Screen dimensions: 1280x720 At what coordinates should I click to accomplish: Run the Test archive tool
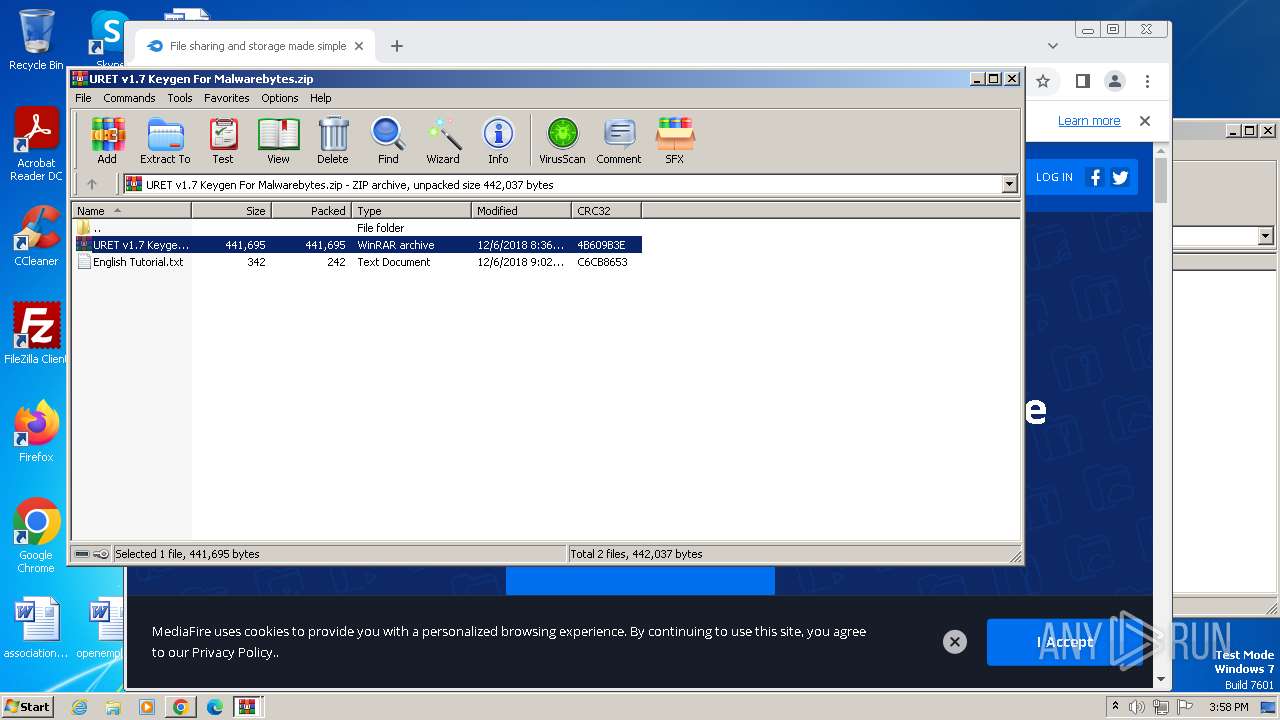click(x=223, y=141)
